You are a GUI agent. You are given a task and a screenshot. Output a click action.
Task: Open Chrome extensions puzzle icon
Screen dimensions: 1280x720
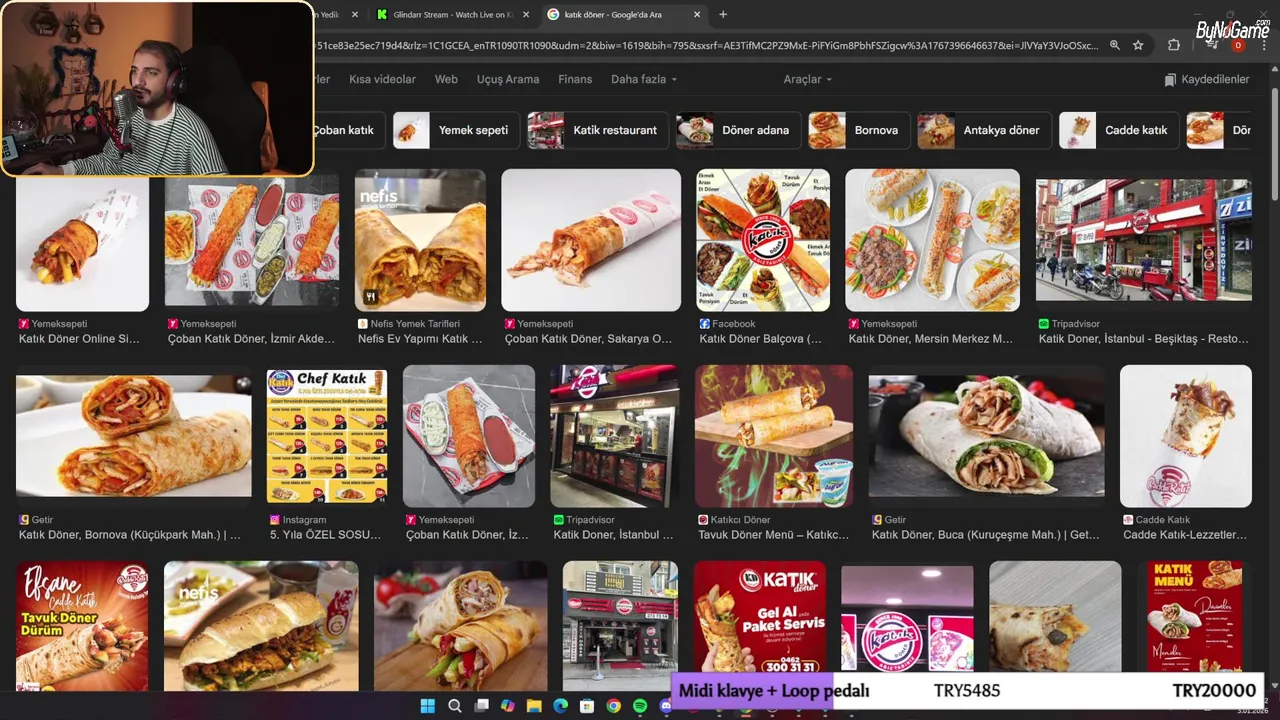coord(1174,45)
